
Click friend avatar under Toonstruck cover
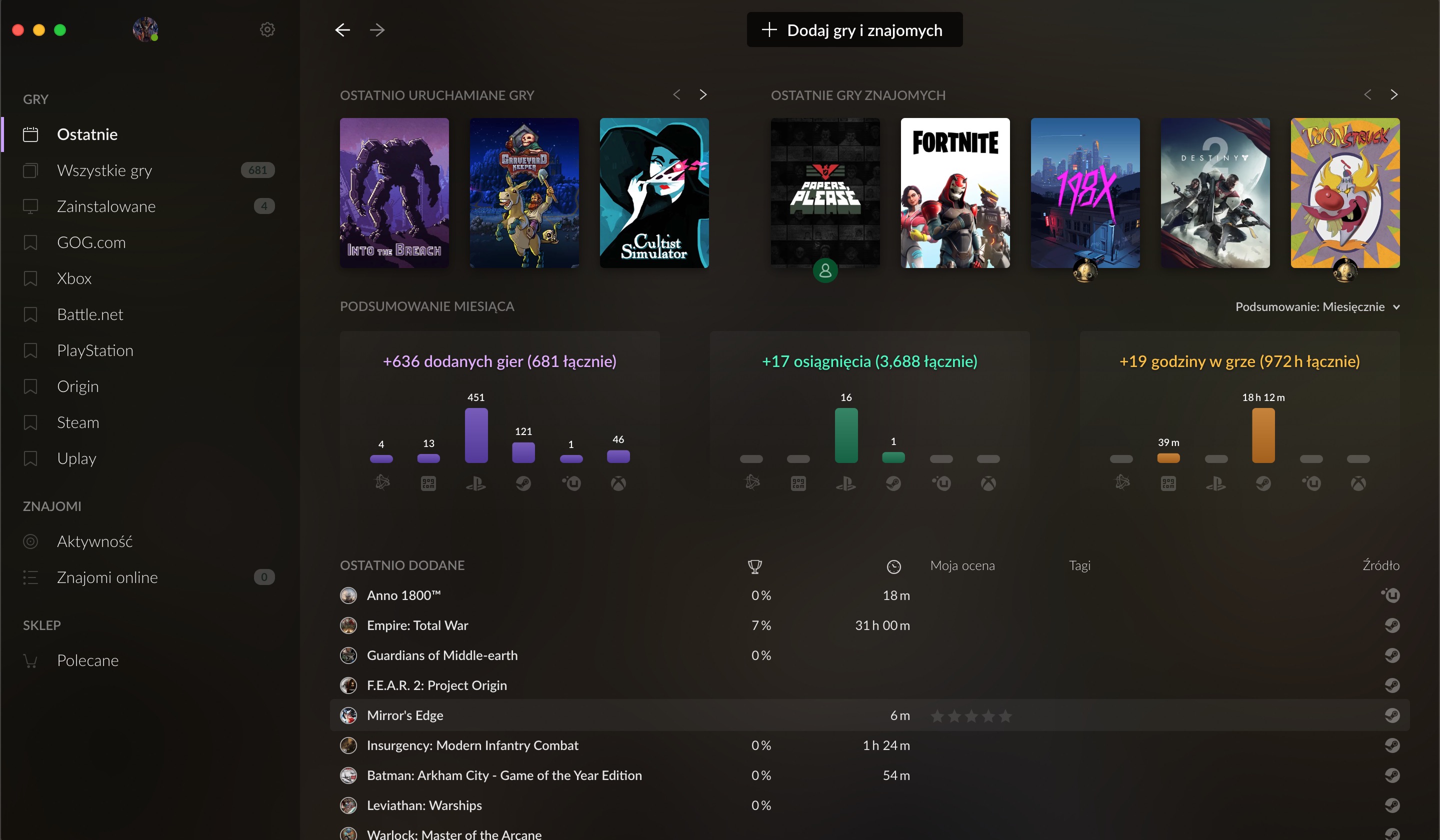coord(1345,270)
